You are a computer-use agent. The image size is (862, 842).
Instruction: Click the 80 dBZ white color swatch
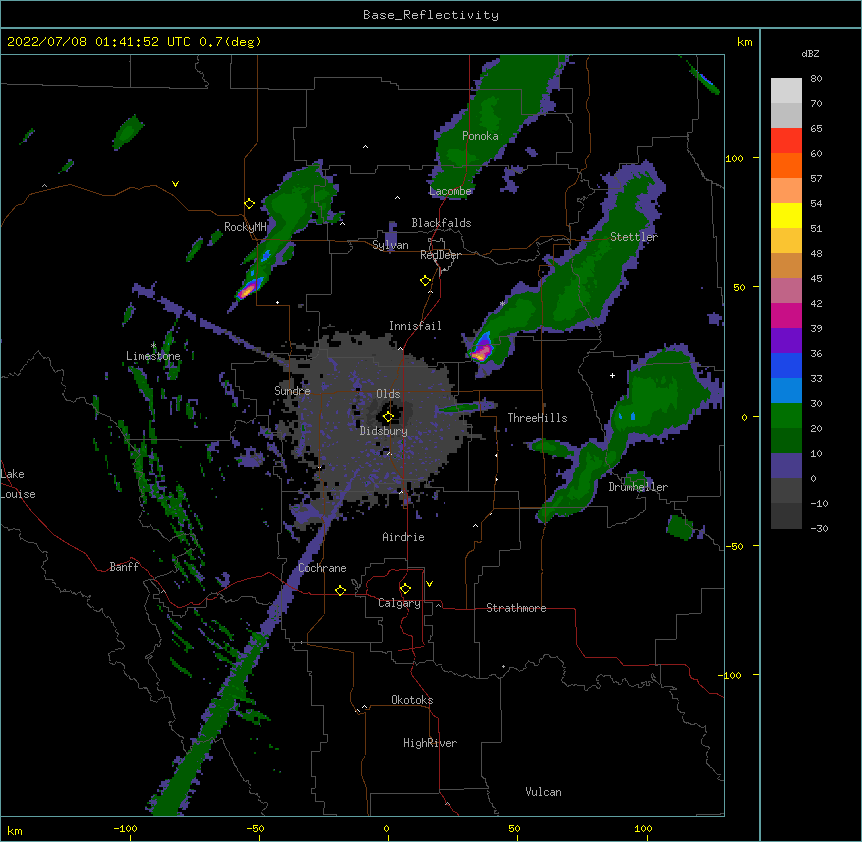point(786,91)
